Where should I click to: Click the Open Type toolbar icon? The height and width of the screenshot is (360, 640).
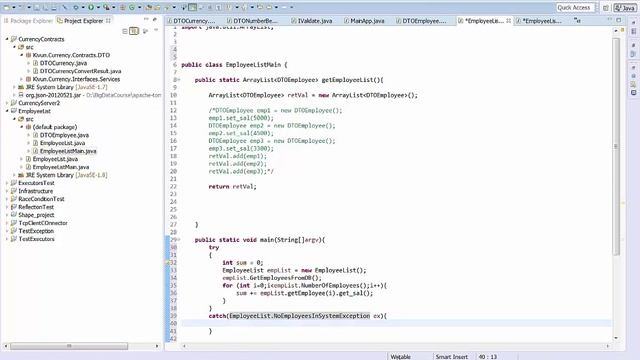pyautogui.click(x=149, y=7)
